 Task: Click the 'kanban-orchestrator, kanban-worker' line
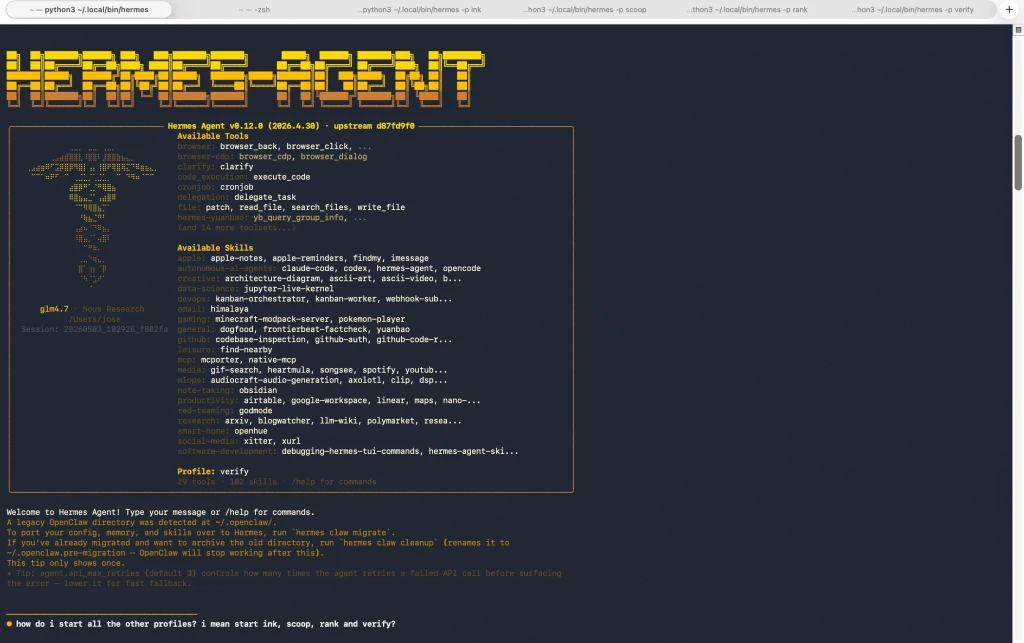pyautogui.click(x=315, y=299)
